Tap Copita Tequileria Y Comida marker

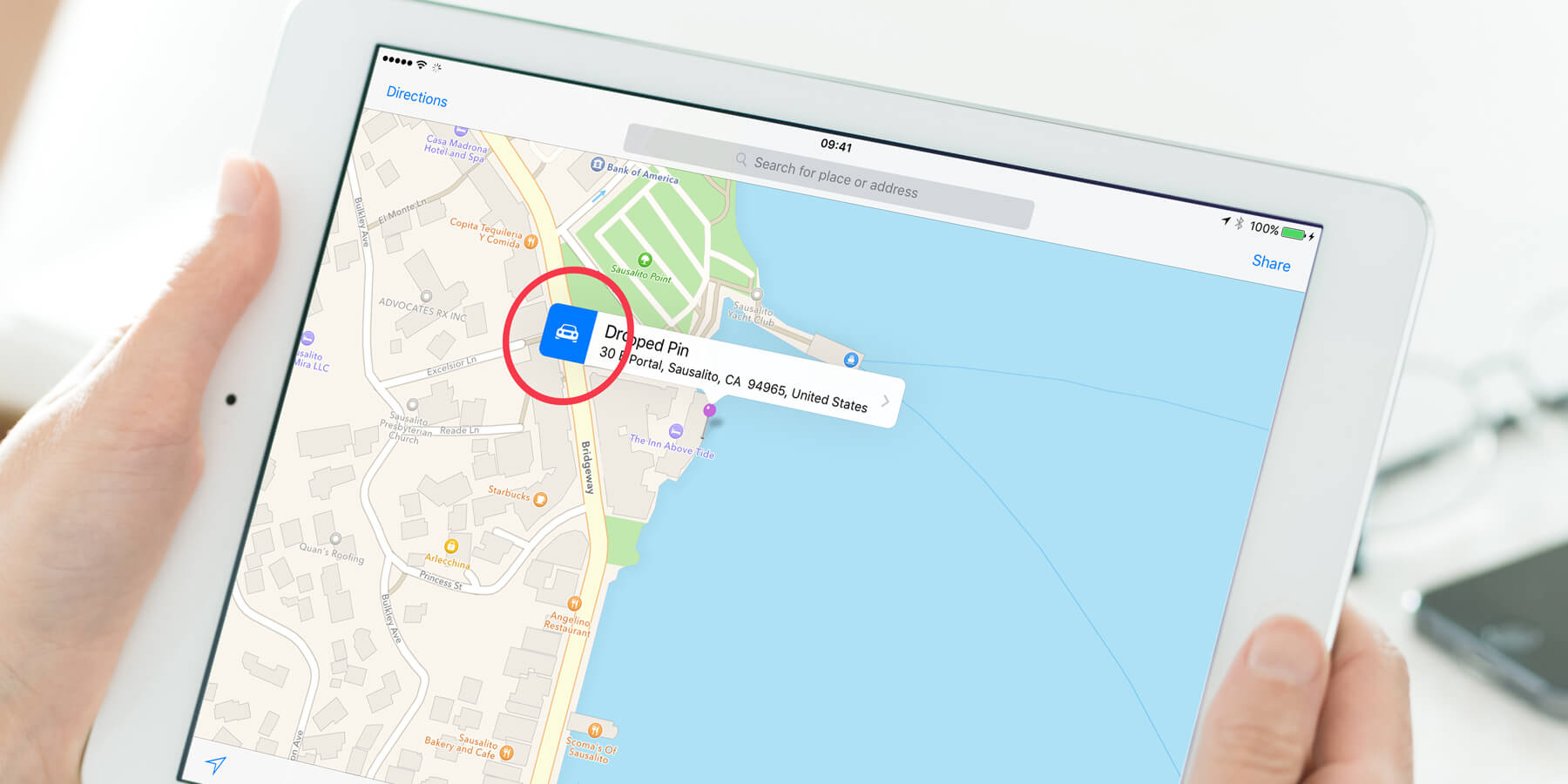coord(531,241)
